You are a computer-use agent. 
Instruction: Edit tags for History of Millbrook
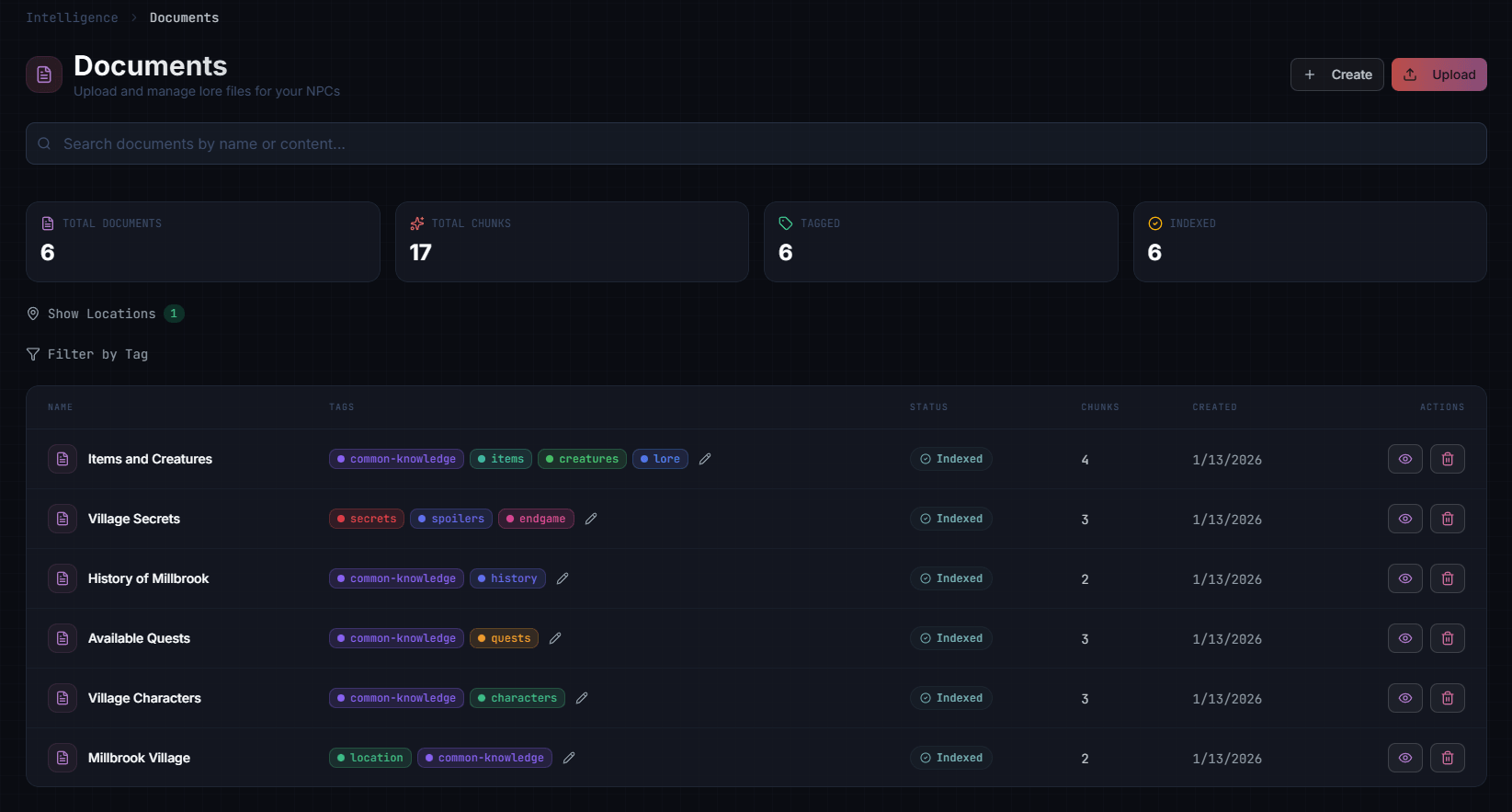(x=563, y=578)
